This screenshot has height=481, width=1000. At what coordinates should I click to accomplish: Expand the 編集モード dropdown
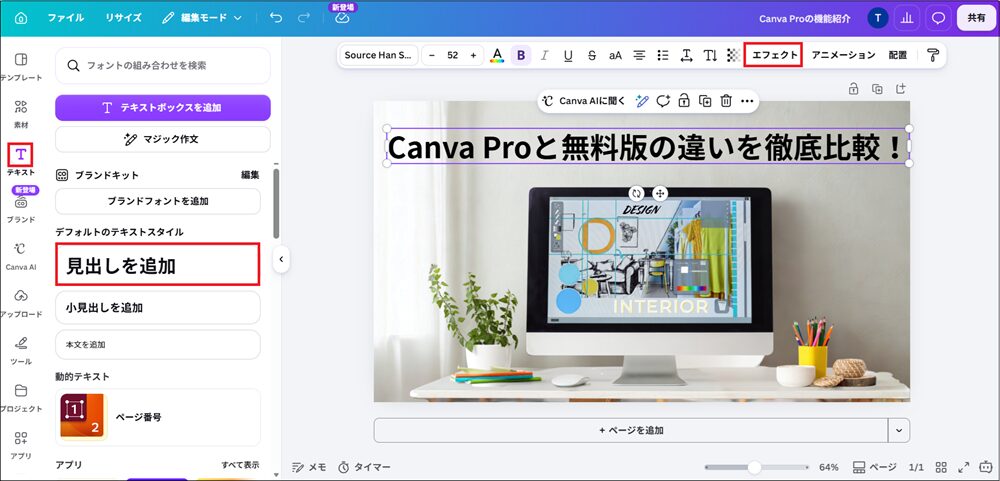[x=202, y=18]
